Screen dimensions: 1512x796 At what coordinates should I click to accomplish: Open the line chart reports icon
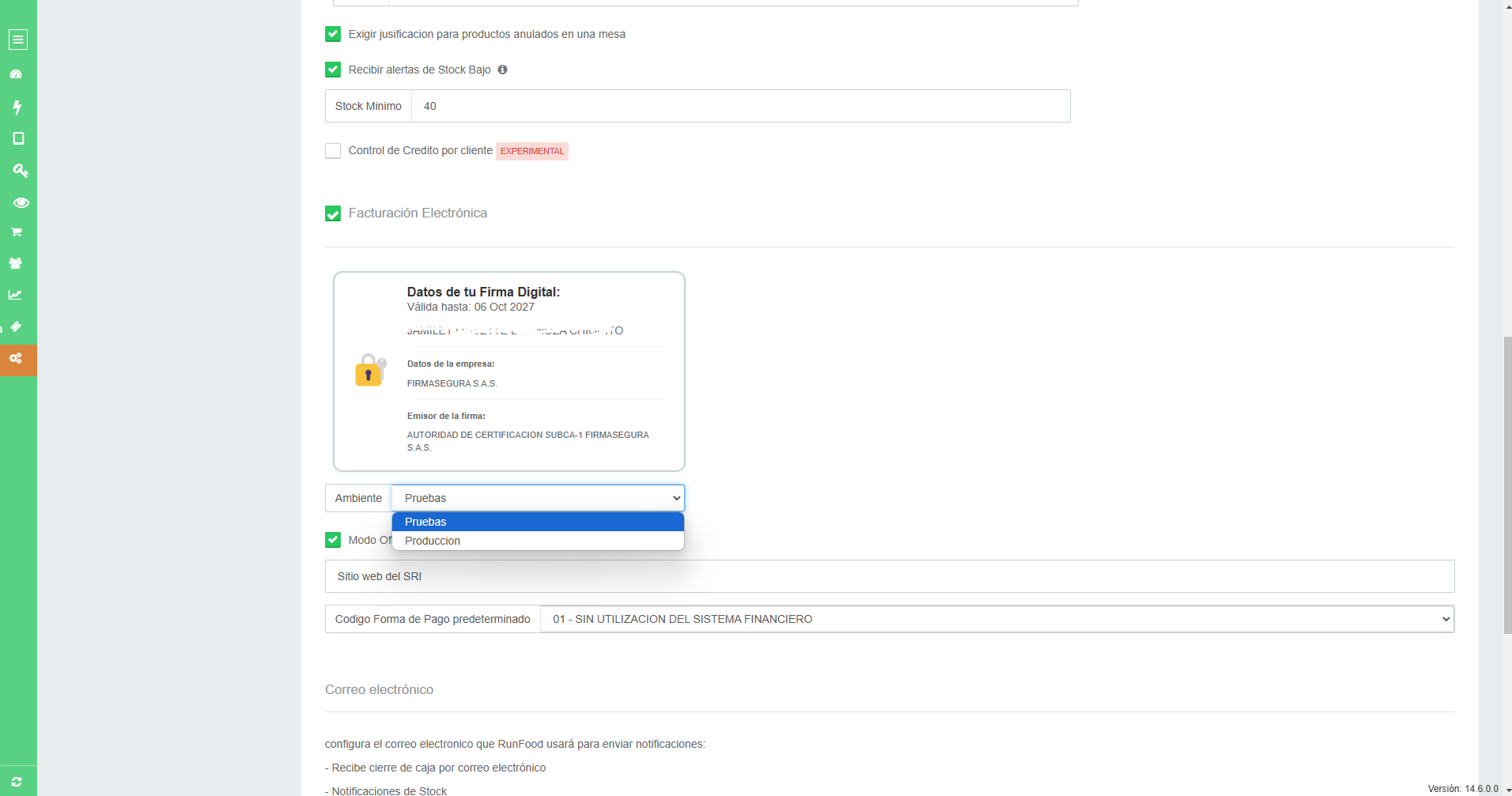click(x=15, y=295)
